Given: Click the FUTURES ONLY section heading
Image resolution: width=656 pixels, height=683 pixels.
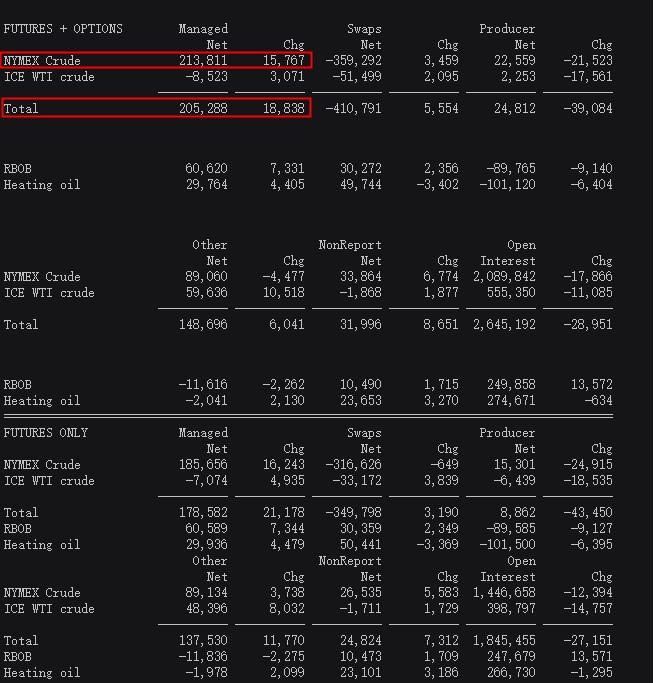Looking at the screenshot, I should (x=46, y=433).
